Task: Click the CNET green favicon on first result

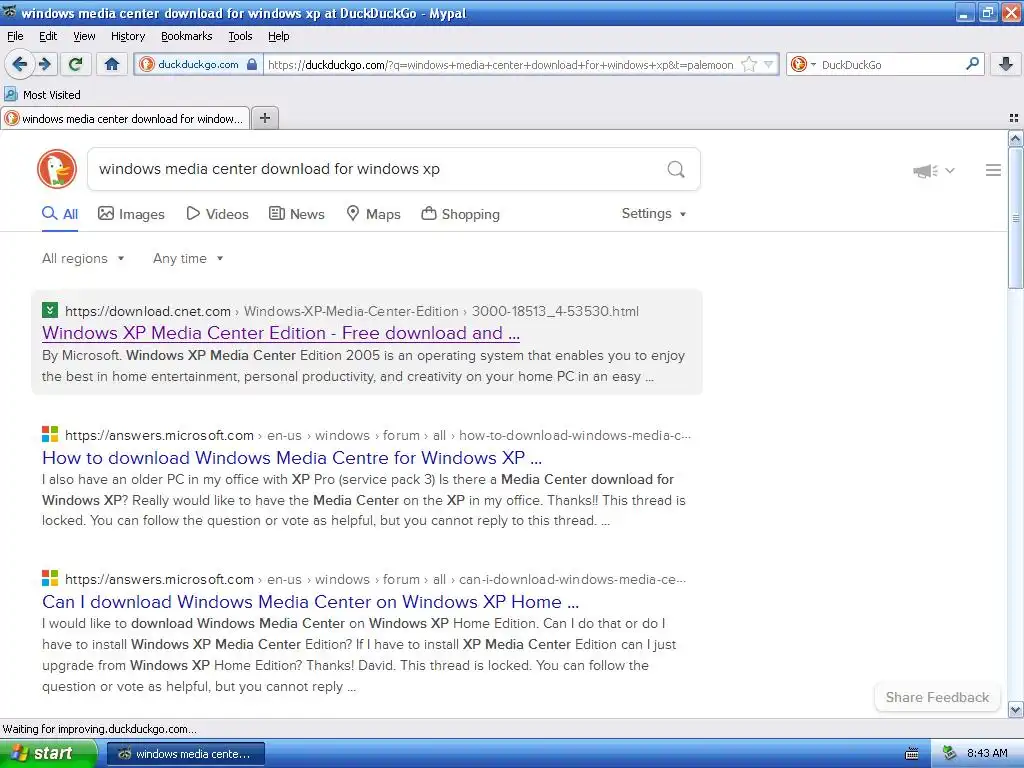Action: 50,310
